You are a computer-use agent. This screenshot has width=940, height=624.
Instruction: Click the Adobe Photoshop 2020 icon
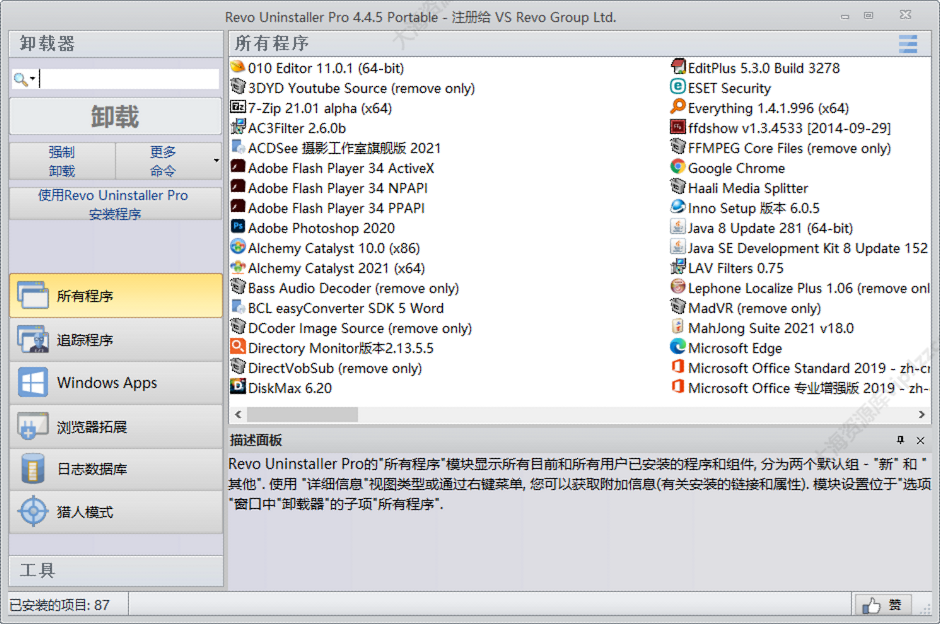click(x=238, y=227)
